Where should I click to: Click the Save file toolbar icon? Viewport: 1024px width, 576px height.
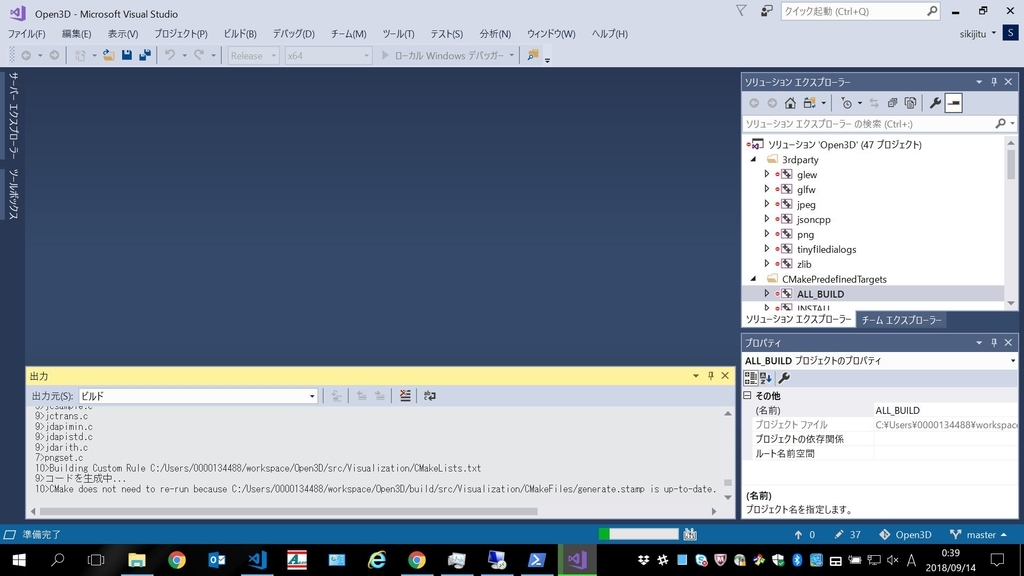pyautogui.click(x=127, y=56)
